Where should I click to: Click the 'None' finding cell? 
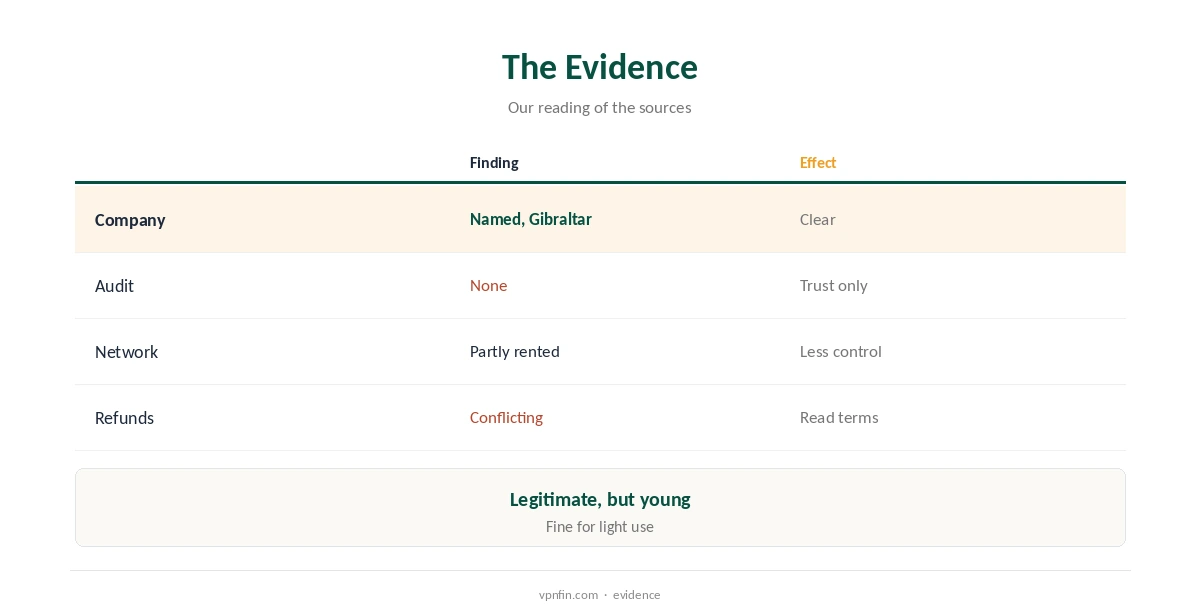488,285
